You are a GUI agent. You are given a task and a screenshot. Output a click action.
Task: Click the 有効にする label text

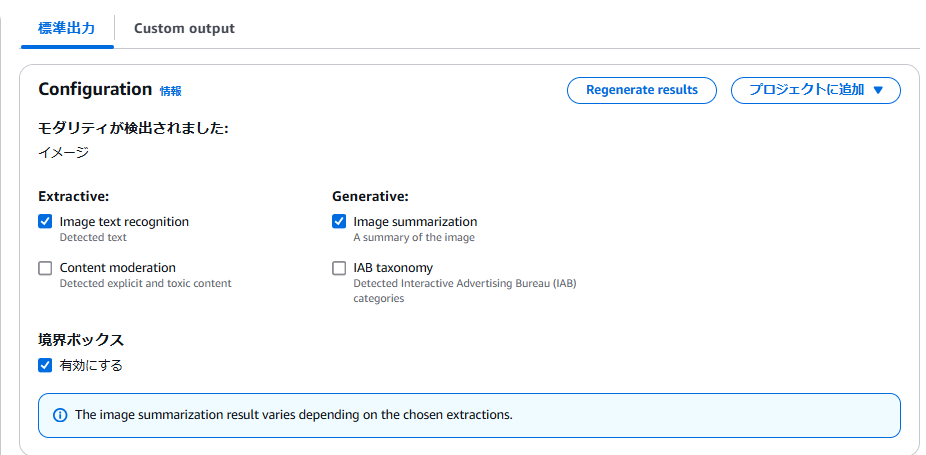click(x=91, y=366)
